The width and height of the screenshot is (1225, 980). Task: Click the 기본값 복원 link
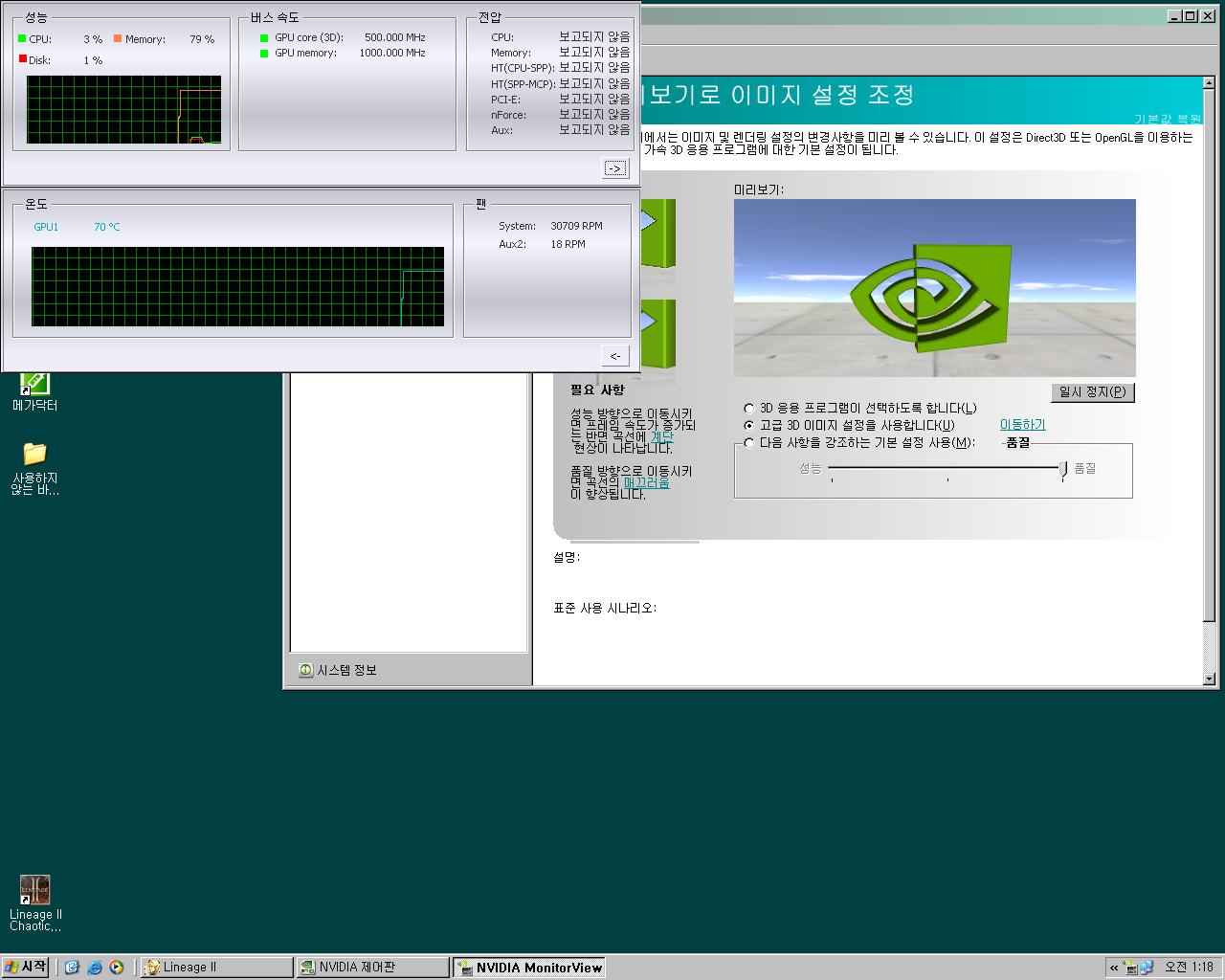click(1168, 120)
